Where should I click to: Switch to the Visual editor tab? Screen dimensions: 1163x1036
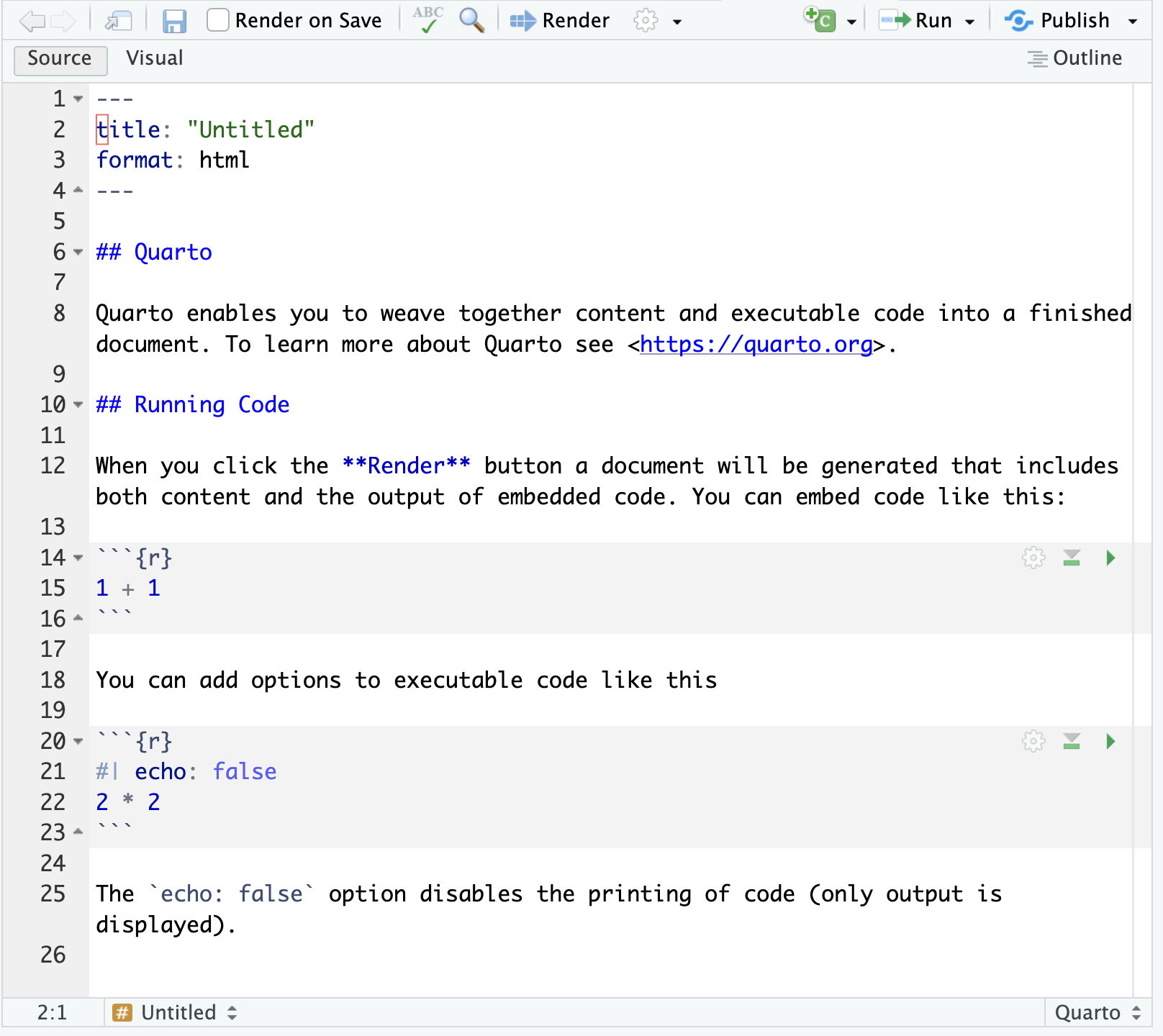pos(155,58)
